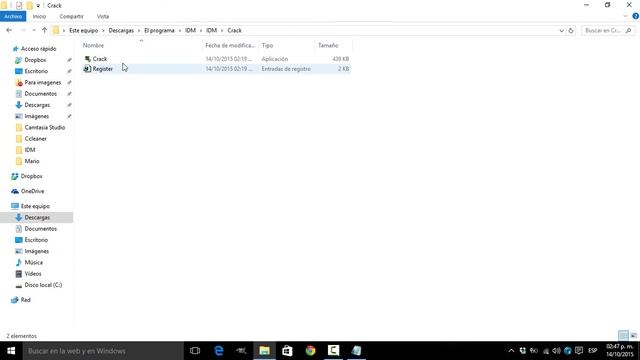Open pinned Documentos under Acceso rápido
640x360 pixels.
[40, 93]
